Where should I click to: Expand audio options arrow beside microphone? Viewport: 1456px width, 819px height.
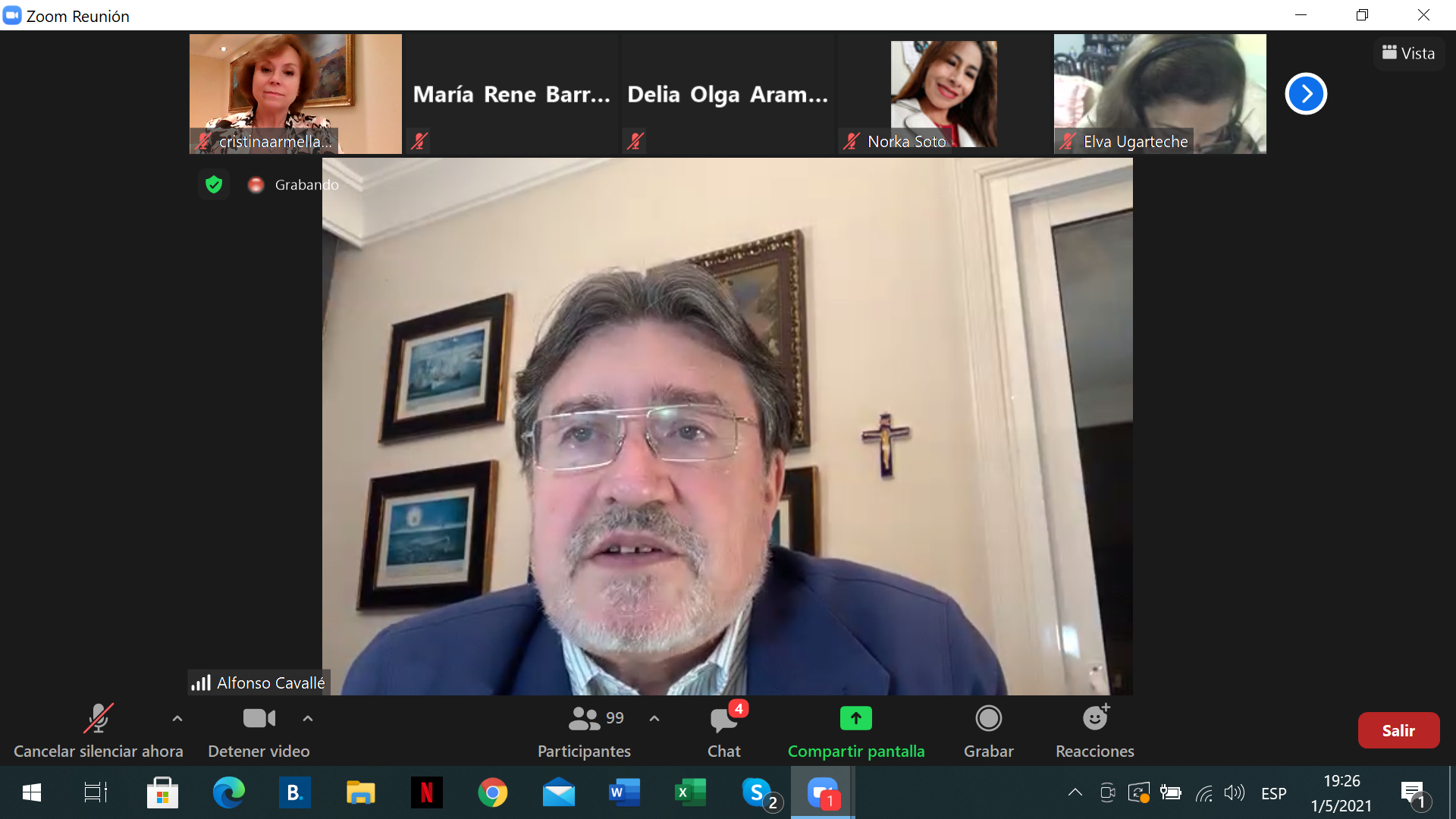tap(177, 718)
